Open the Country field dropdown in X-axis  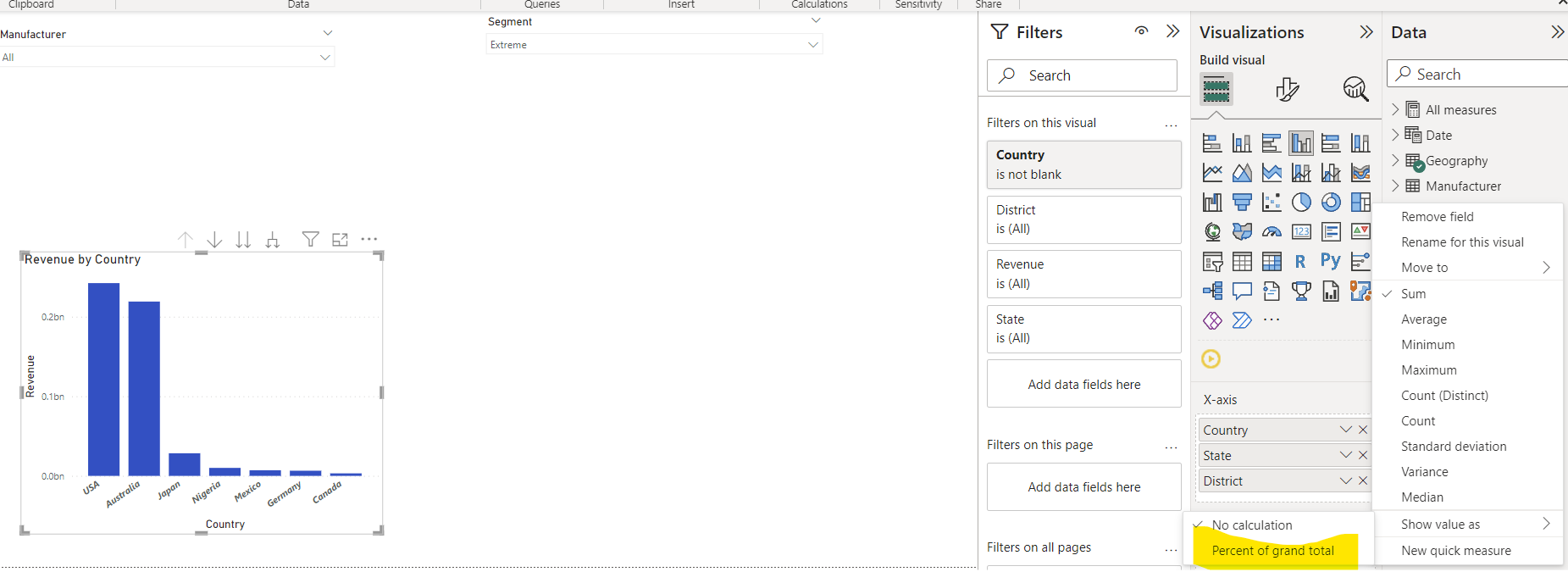click(1345, 430)
